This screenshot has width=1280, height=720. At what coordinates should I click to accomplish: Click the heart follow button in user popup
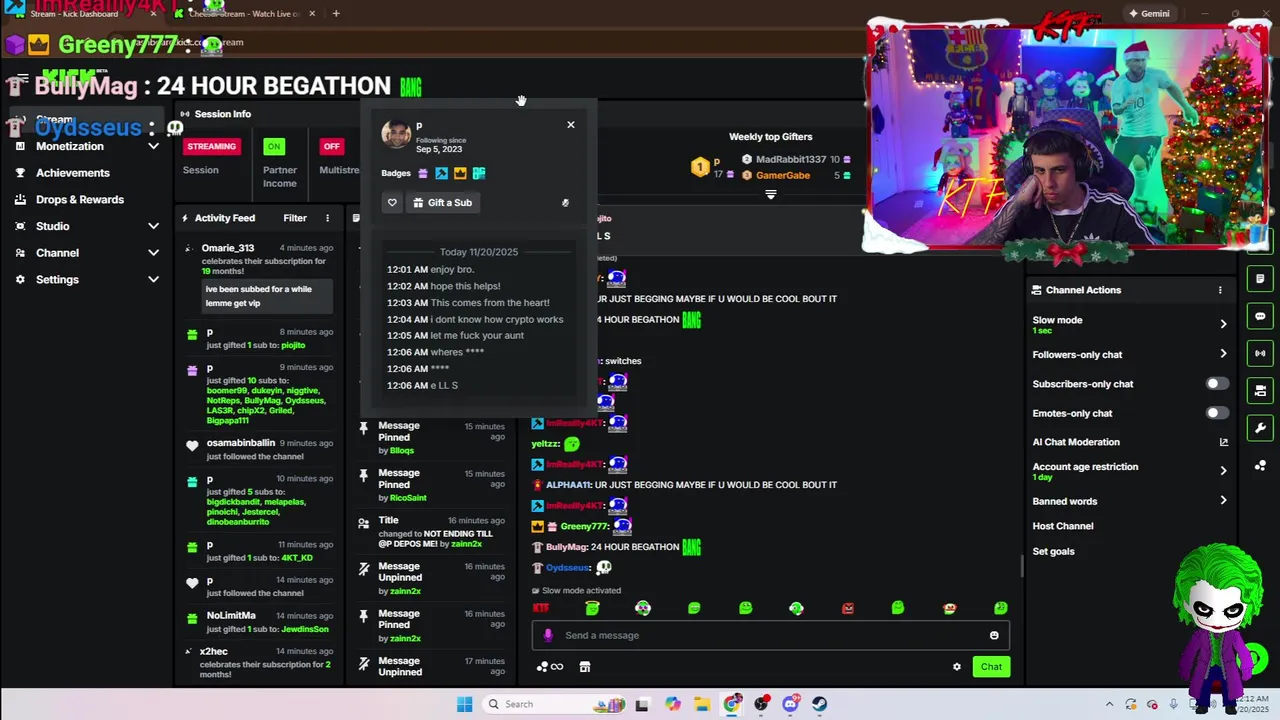point(392,203)
